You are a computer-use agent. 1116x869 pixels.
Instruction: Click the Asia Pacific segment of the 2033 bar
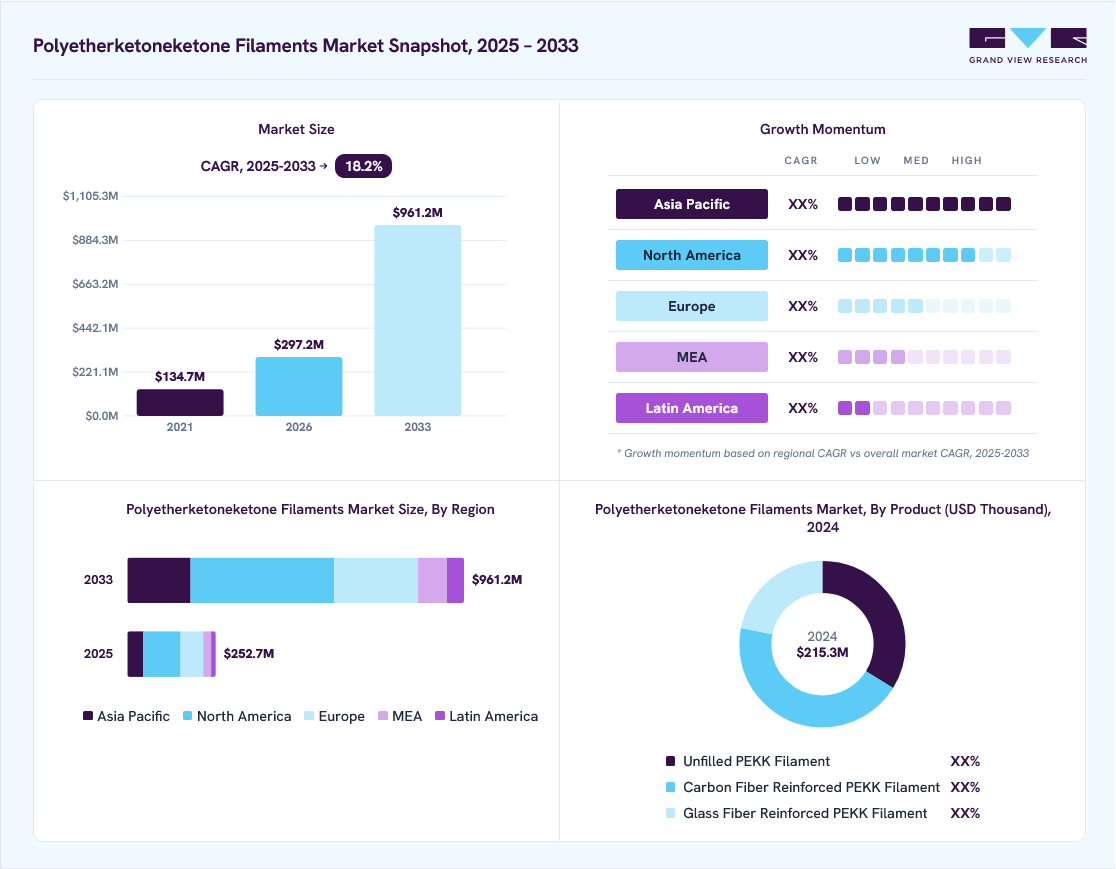pos(159,581)
